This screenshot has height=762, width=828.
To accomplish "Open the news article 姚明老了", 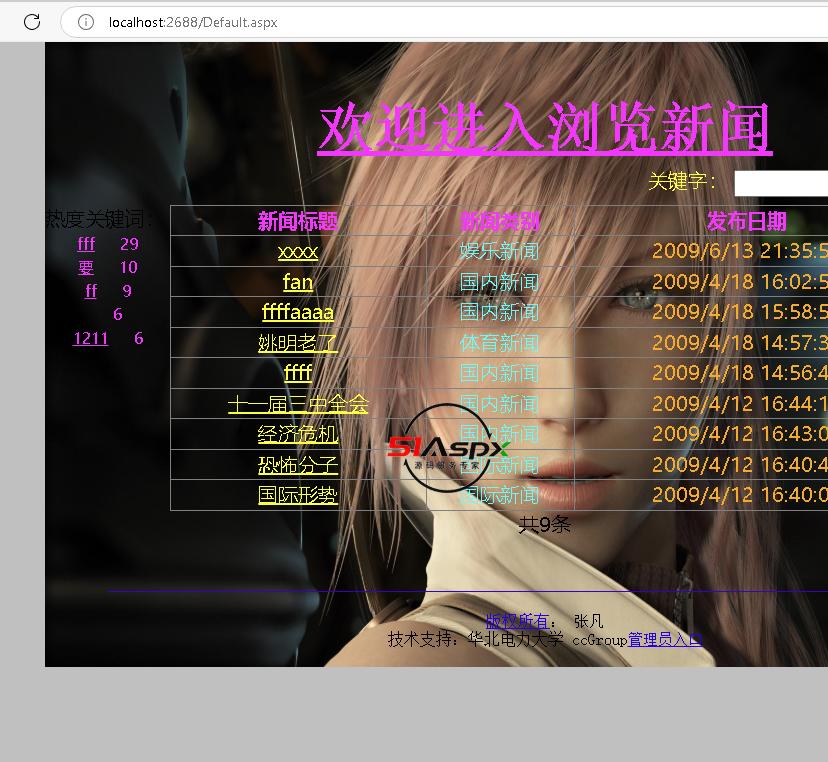I will click(298, 343).
